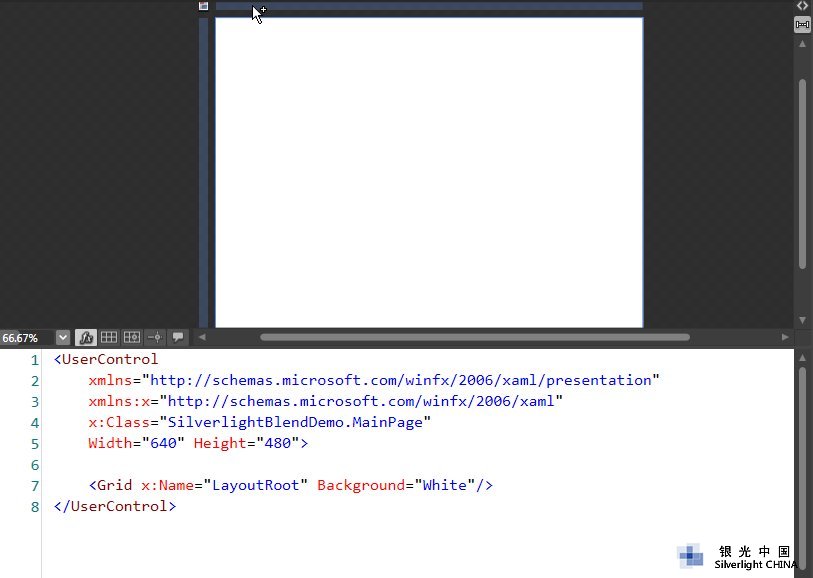
Task: Click the <Grid tag on line 7
Action: click(110, 485)
